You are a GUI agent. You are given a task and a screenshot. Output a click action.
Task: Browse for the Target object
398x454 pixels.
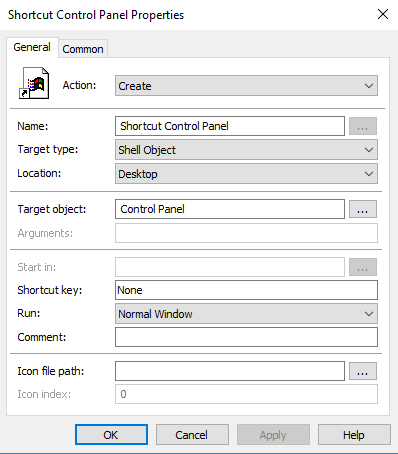coord(363,209)
